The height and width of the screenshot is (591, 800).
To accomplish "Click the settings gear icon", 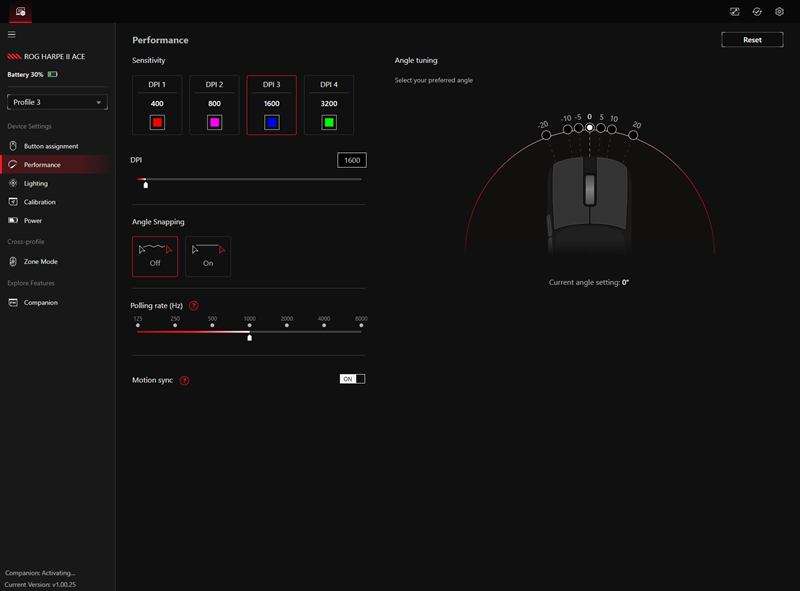I will (x=779, y=12).
